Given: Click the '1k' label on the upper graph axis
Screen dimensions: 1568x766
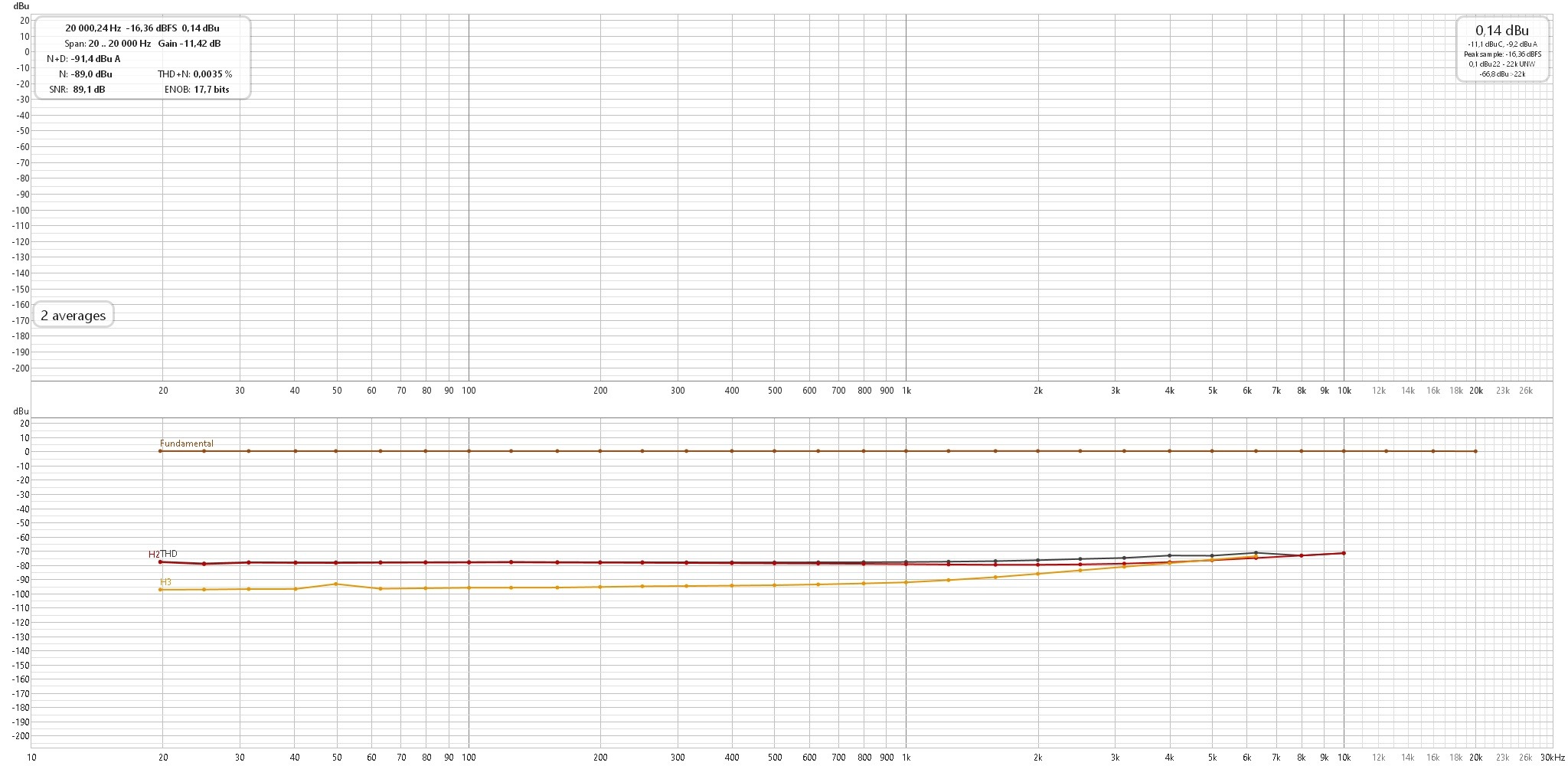Looking at the screenshot, I should click(906, 391).
